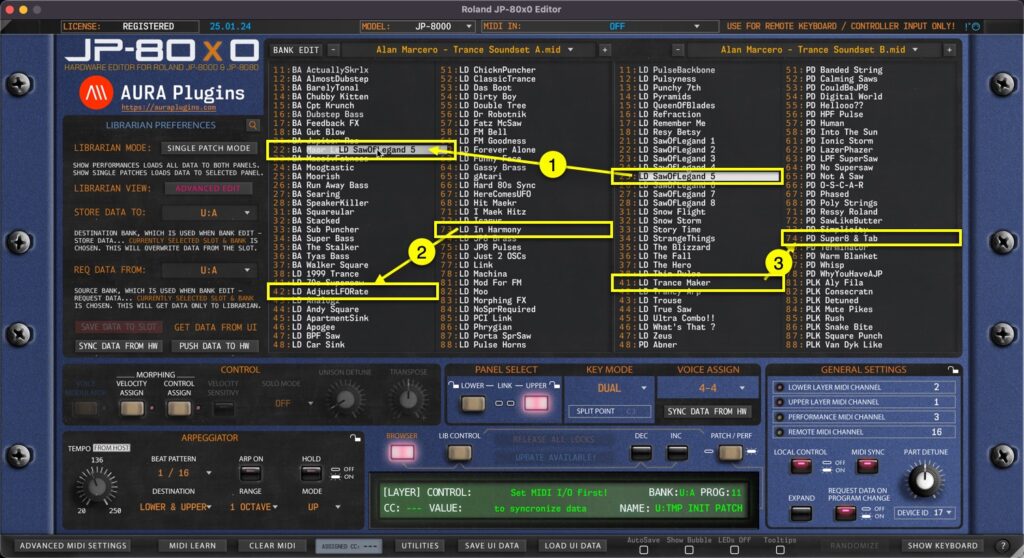The height and width of the screenshot is (558, 1024).
Task: Toggle the Arpeggiator section lock icon
Action: click(355, 438)
